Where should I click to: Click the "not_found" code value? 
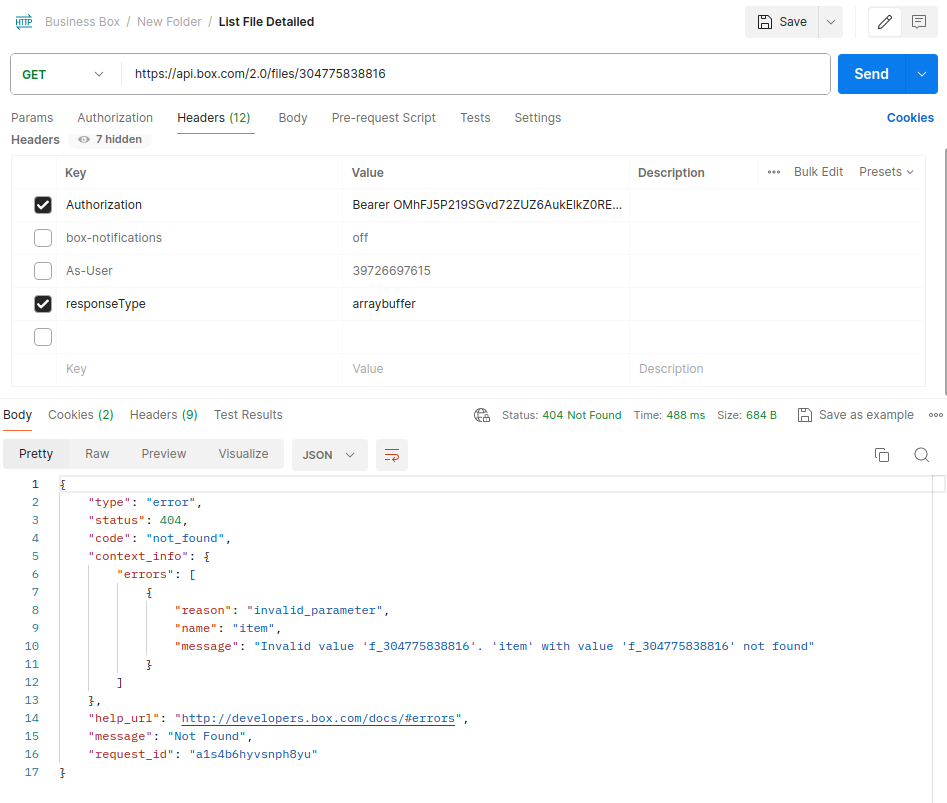(185, 538)
